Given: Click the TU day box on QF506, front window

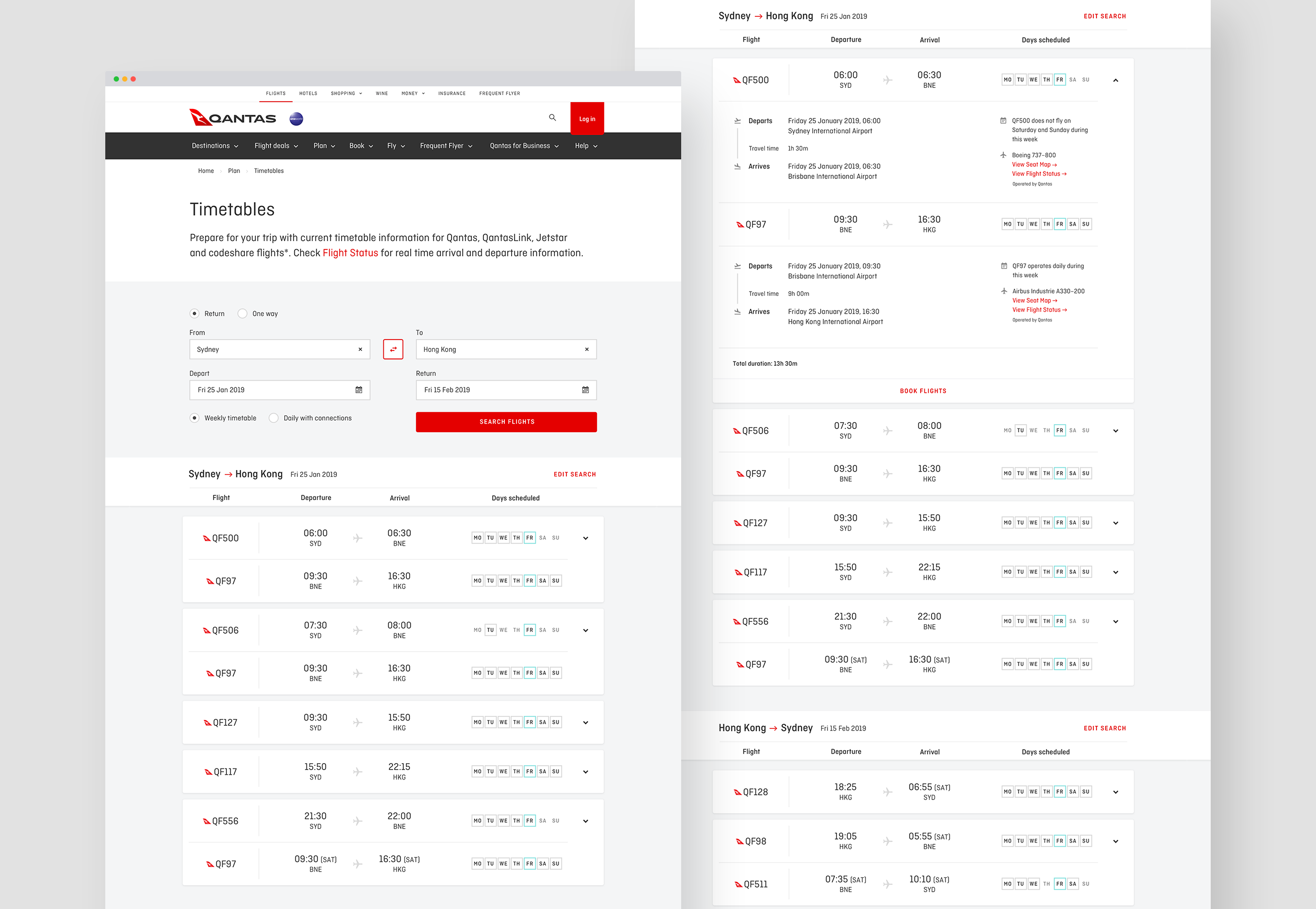Looking at the screenshot, I should click(x=490, y=630).
